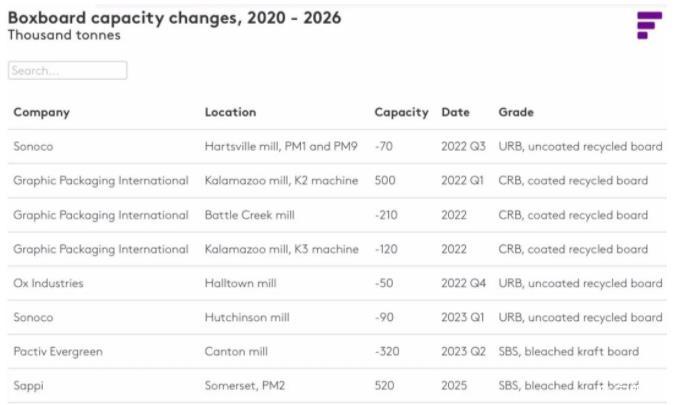Click the 2022 Q4 date cell

(463, 283)
